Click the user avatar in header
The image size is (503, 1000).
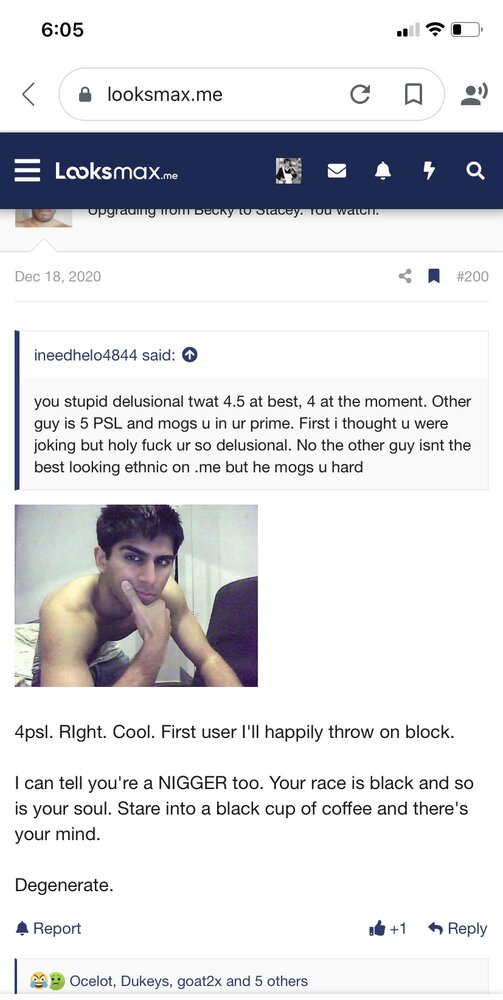(x=288, y=171)
